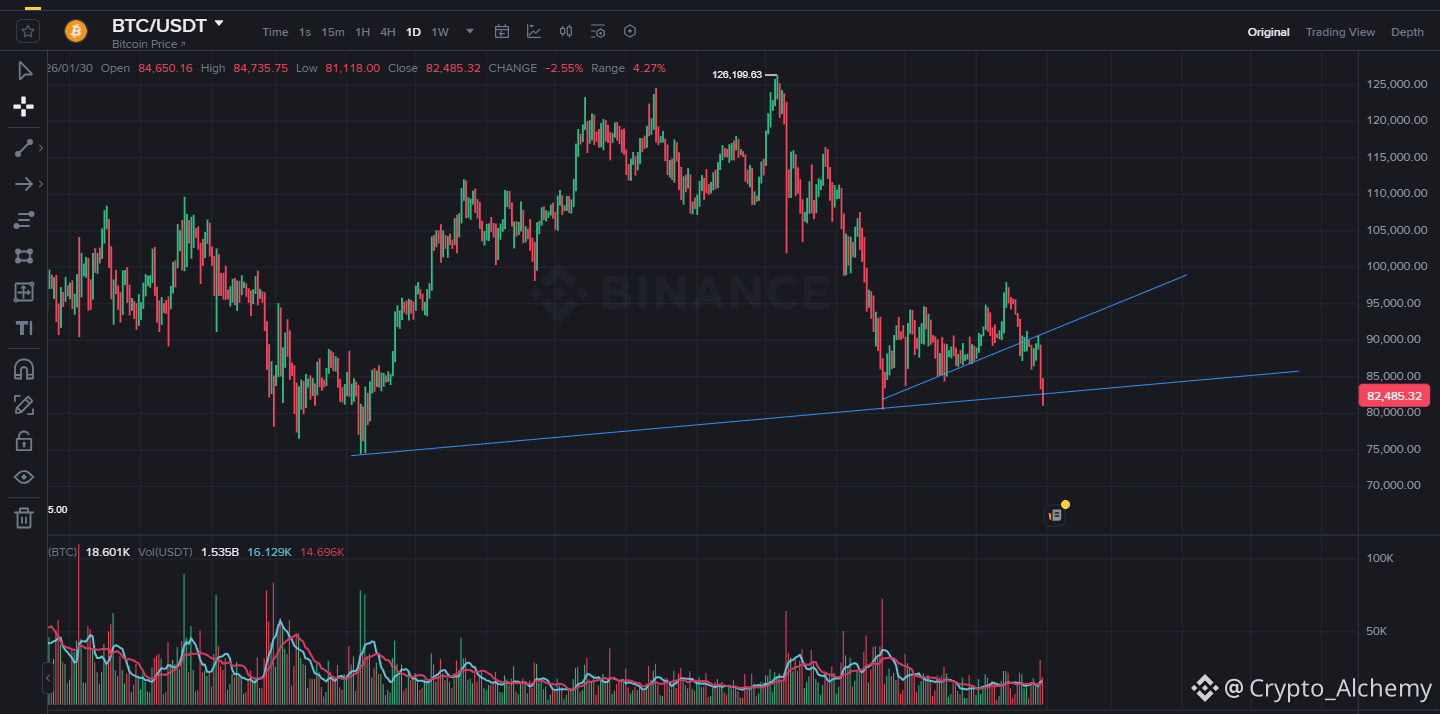
Task: Change candlestick chart style icon
Action: (566, 32)
